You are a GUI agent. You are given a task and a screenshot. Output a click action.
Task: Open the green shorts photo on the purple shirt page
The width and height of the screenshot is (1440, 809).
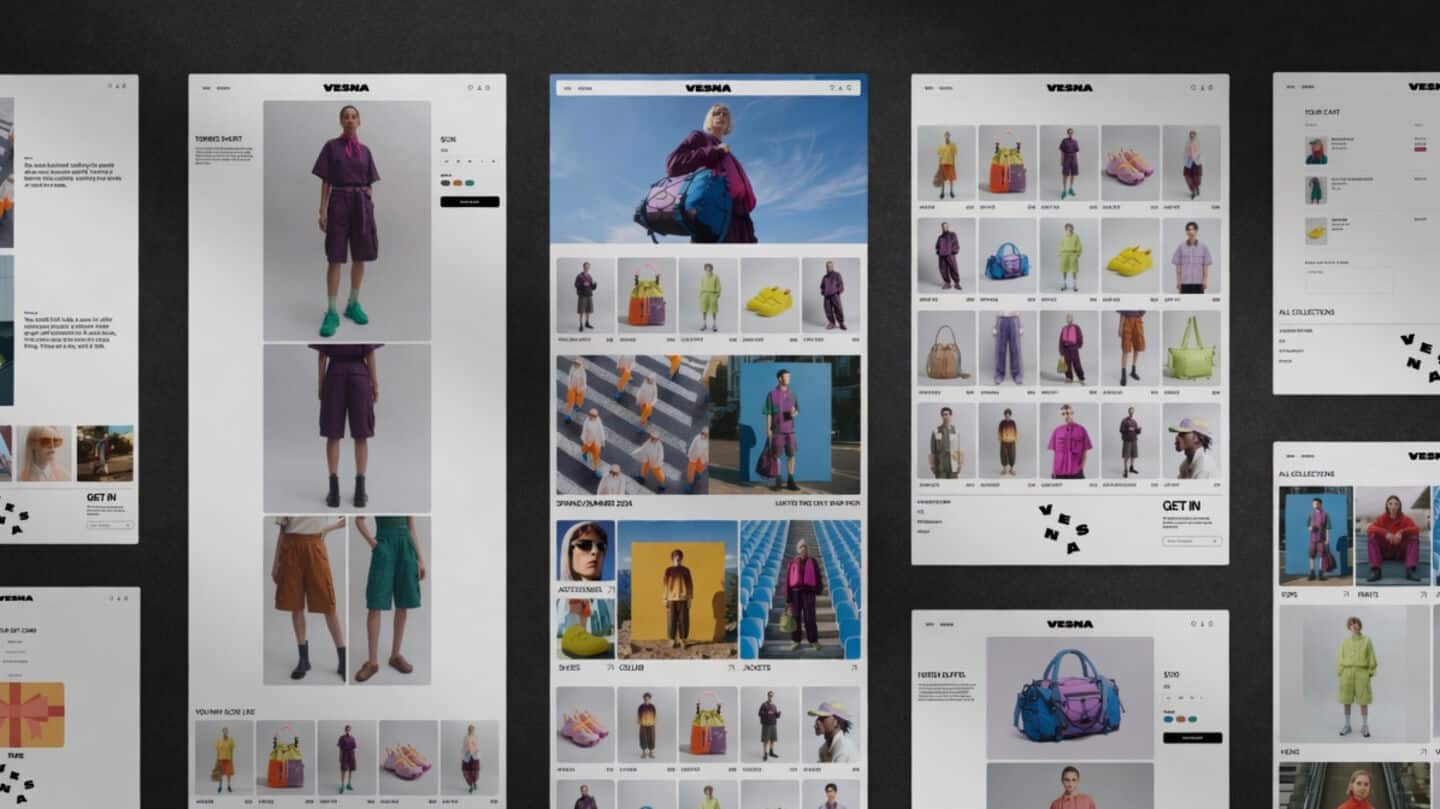pyautogui.click(x=389, y=600)
